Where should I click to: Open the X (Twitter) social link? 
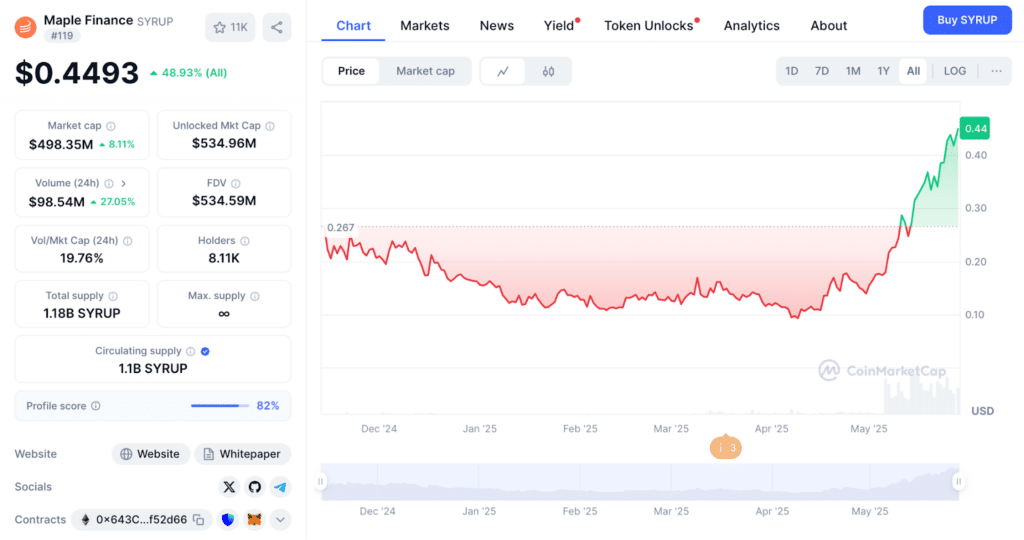229,487
